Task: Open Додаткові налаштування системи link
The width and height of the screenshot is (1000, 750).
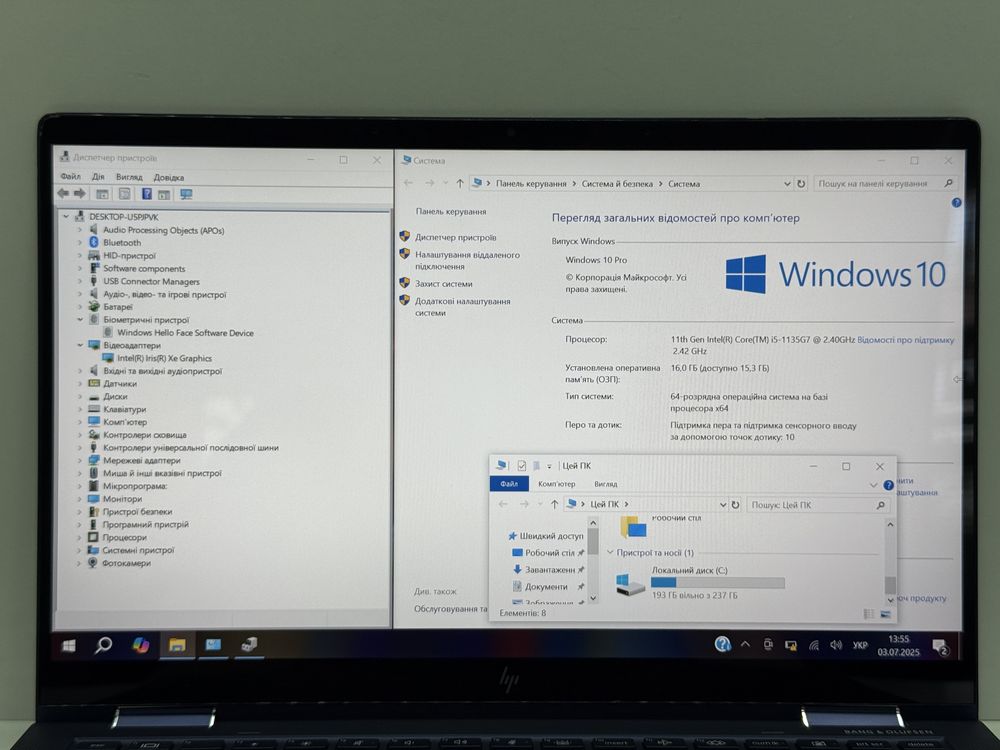Action: [x=462, y=307]
